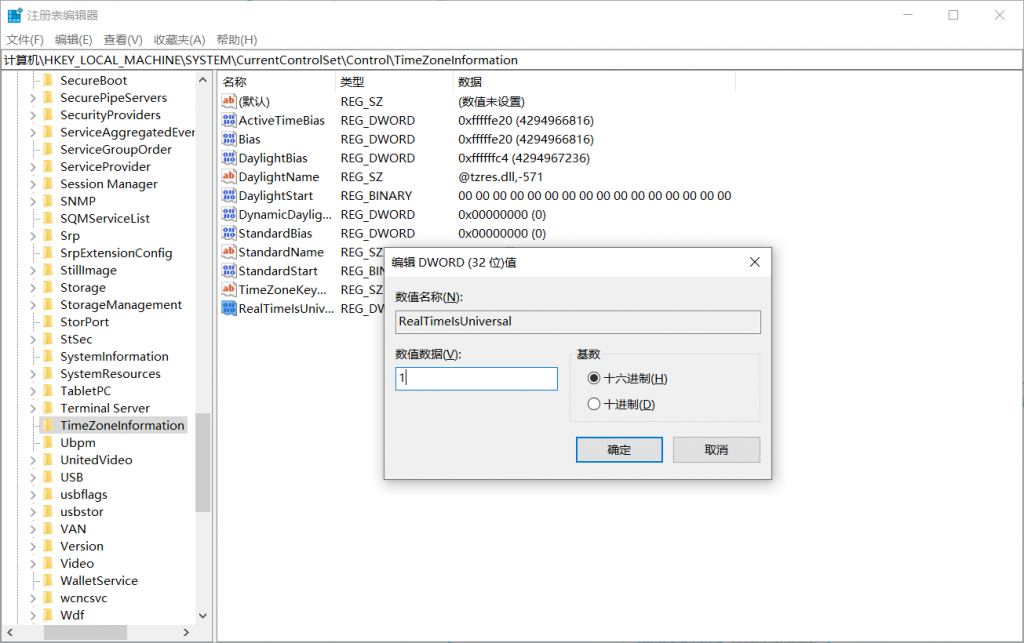Expand the Terminal Server tree node
Image resolution: width=1024 pixels, height=643 pixels.
pyautogui.click(x=33, y=408)
